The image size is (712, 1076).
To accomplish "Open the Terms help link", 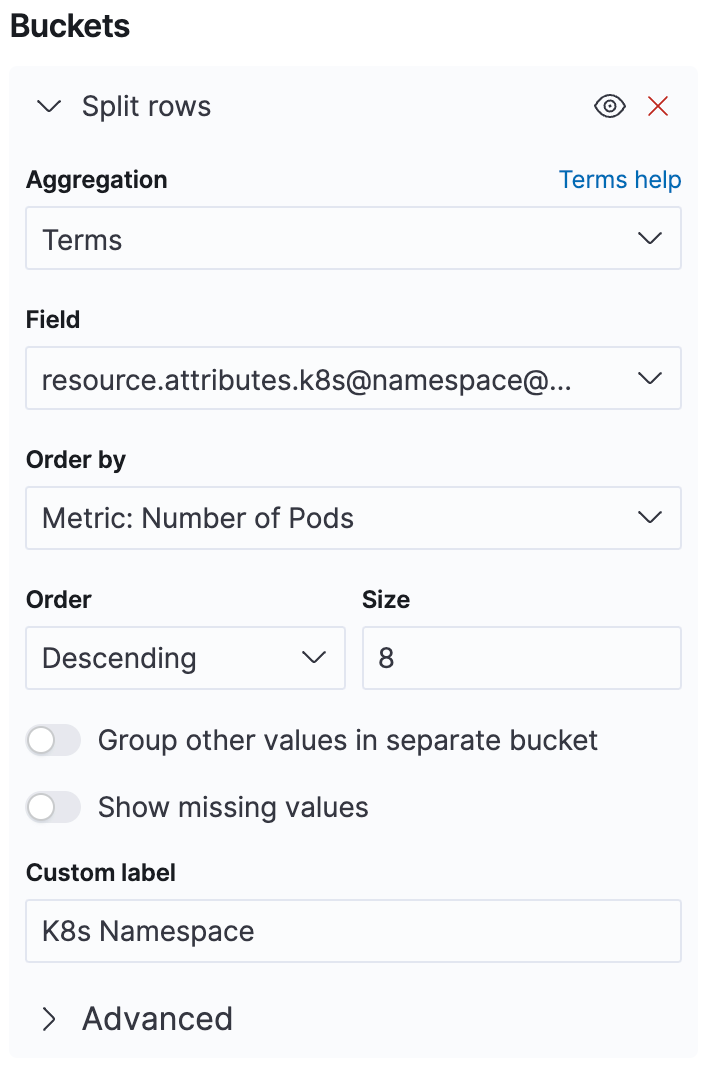I will (x=620, y=179).
